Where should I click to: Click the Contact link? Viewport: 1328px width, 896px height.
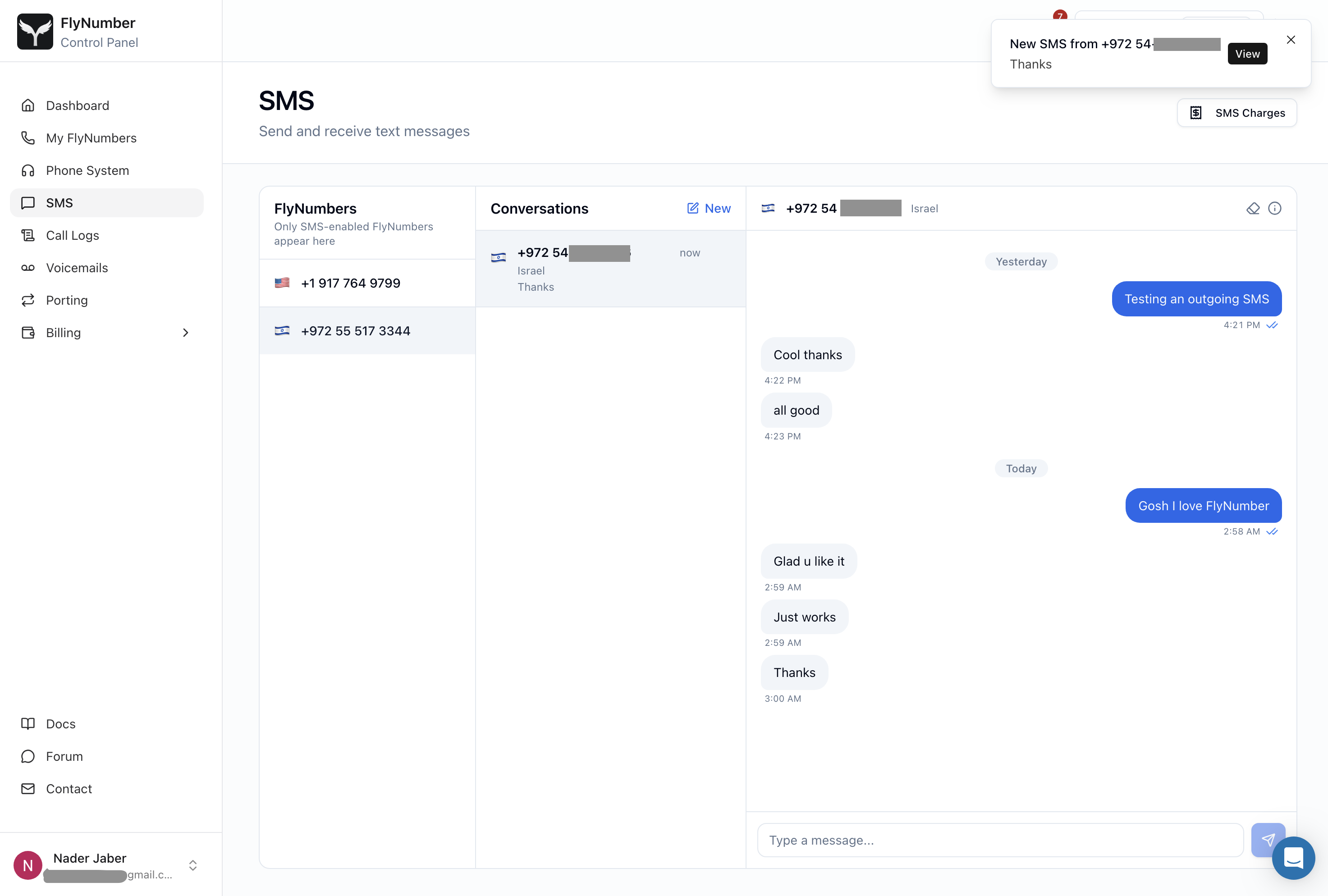[x=69, y=789]
